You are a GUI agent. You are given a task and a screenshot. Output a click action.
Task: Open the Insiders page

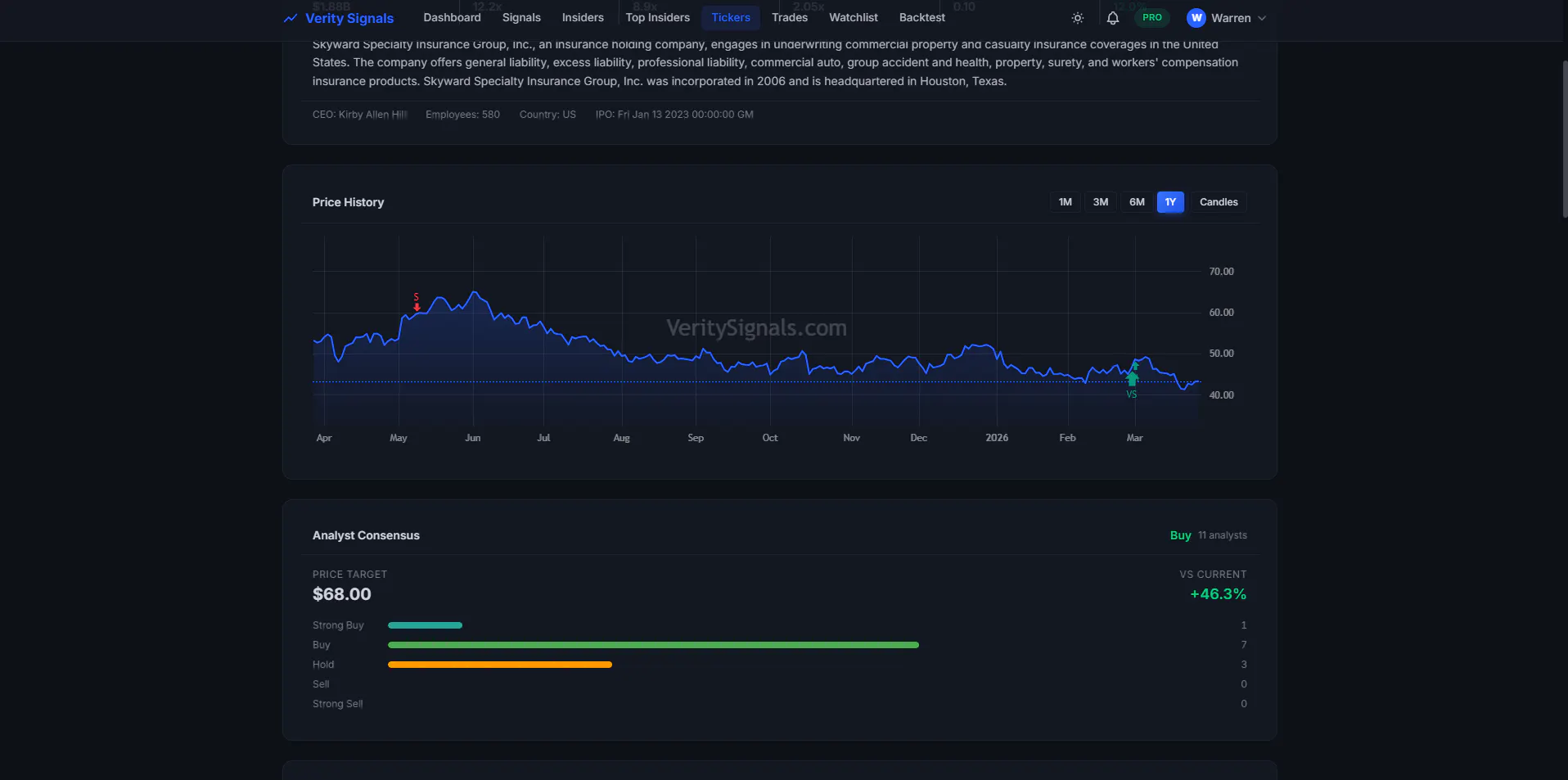coord(583,17)
